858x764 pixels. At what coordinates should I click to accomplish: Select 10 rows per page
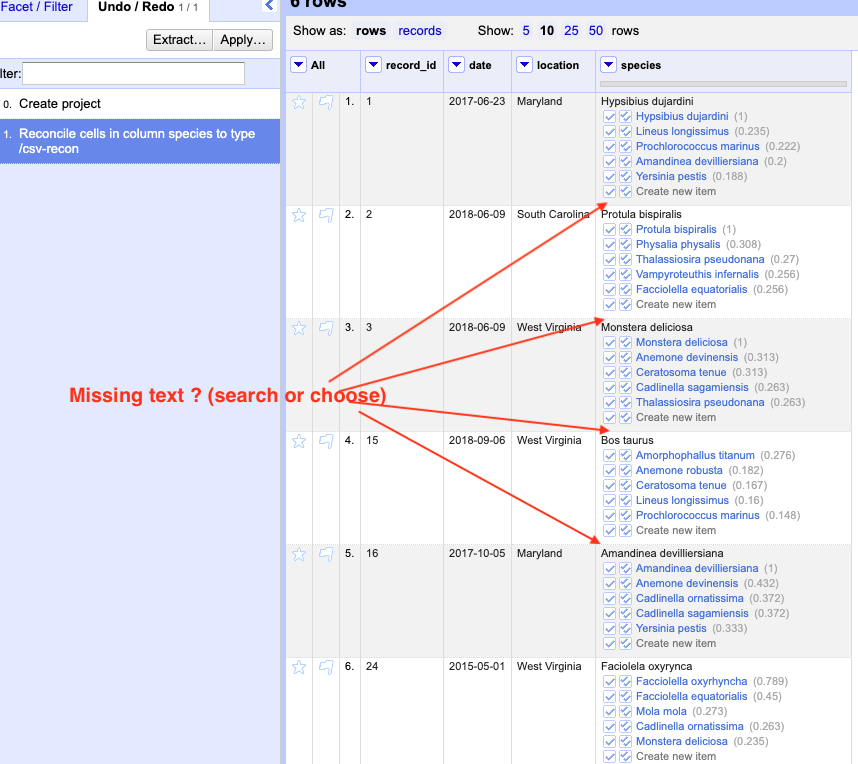click(x=547, y=31)
